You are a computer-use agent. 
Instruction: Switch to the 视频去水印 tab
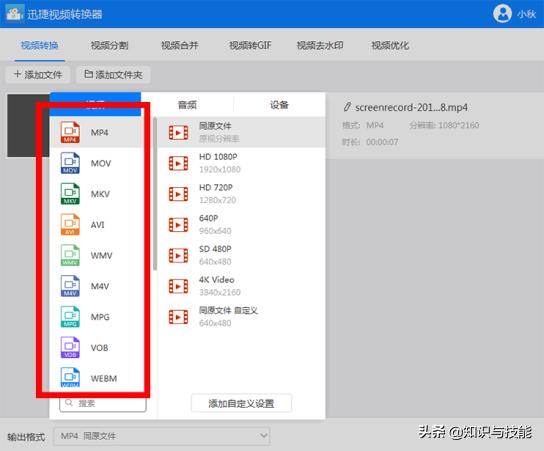[x=320, y=45]
